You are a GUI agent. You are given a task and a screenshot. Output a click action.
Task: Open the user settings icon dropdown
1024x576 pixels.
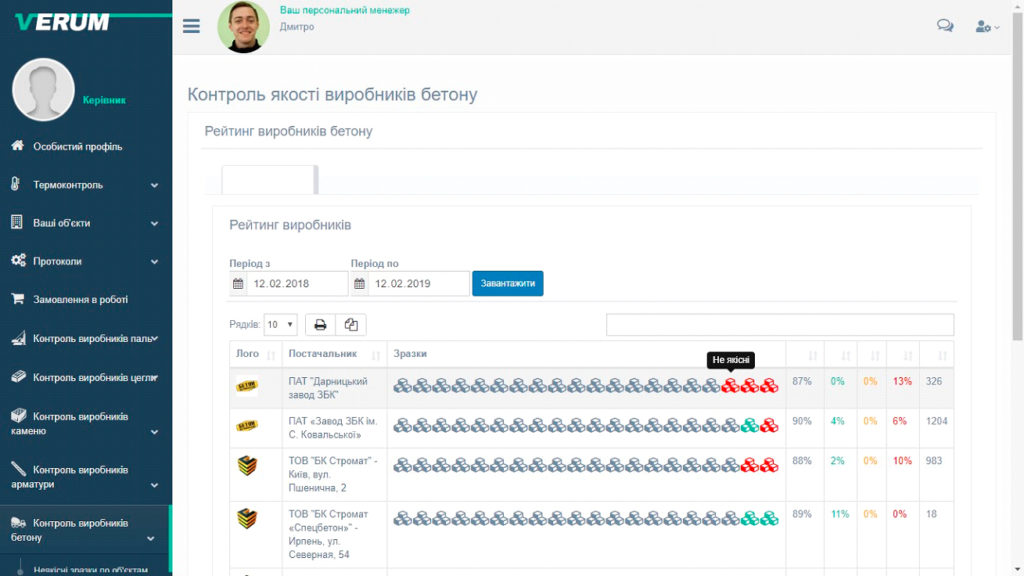[987, 27]
